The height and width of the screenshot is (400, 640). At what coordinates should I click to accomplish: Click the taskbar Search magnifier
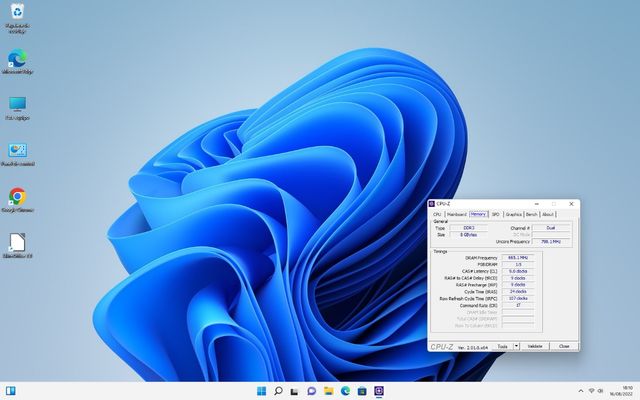point(278,391)
